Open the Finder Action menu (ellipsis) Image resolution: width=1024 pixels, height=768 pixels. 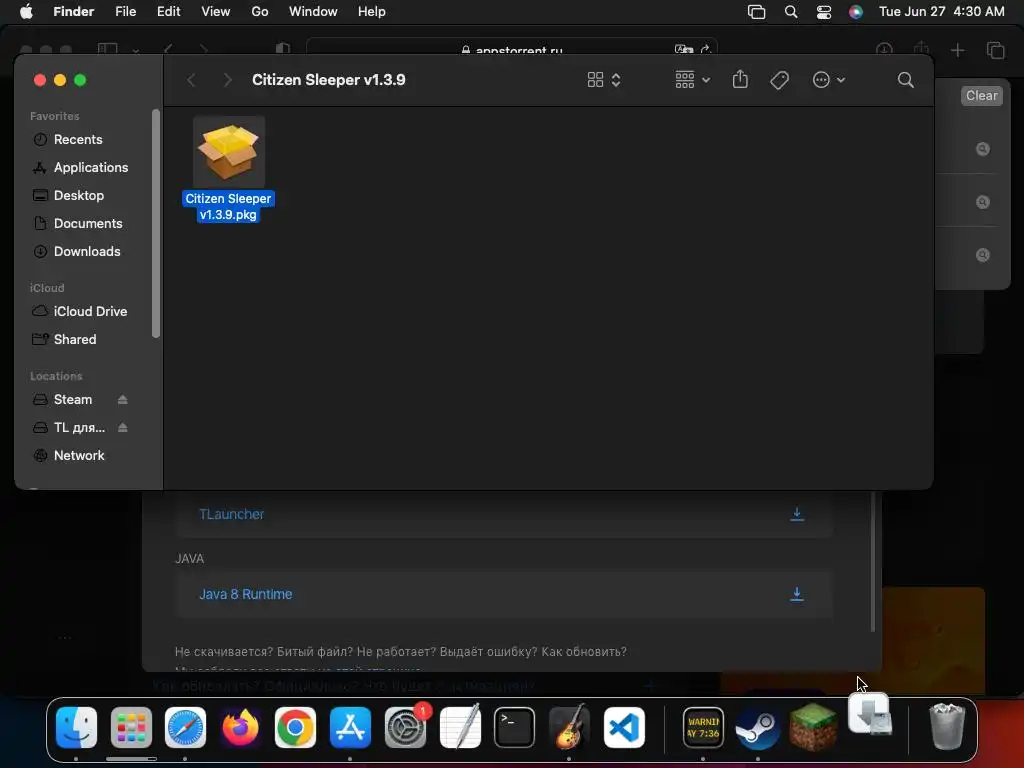click(829, 80)
